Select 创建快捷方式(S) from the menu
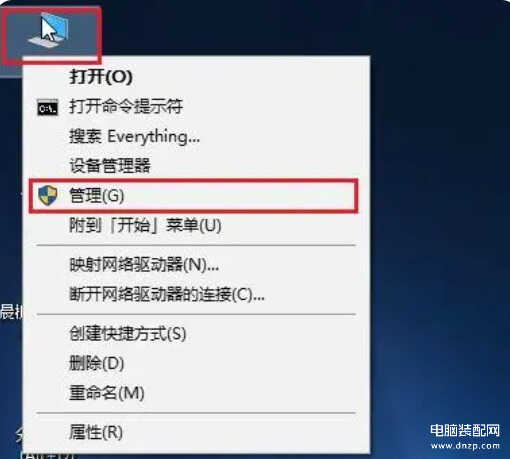 [x=196, y=334]
